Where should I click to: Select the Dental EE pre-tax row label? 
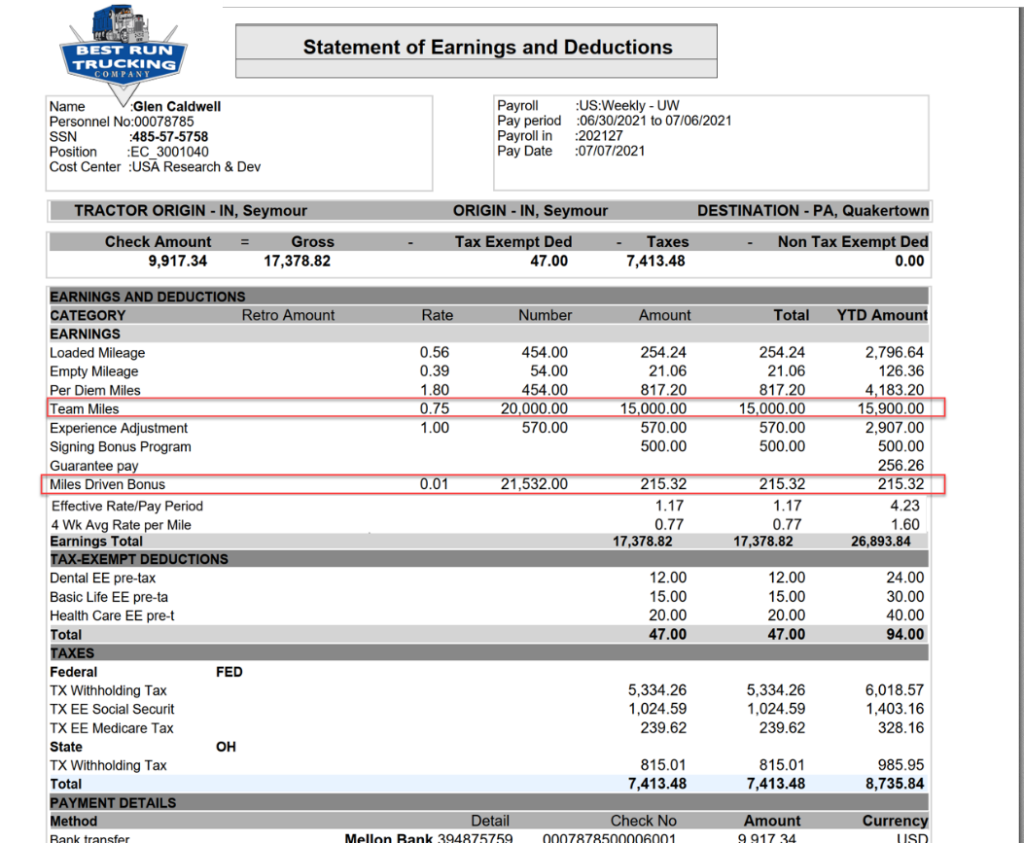point(103,579)
